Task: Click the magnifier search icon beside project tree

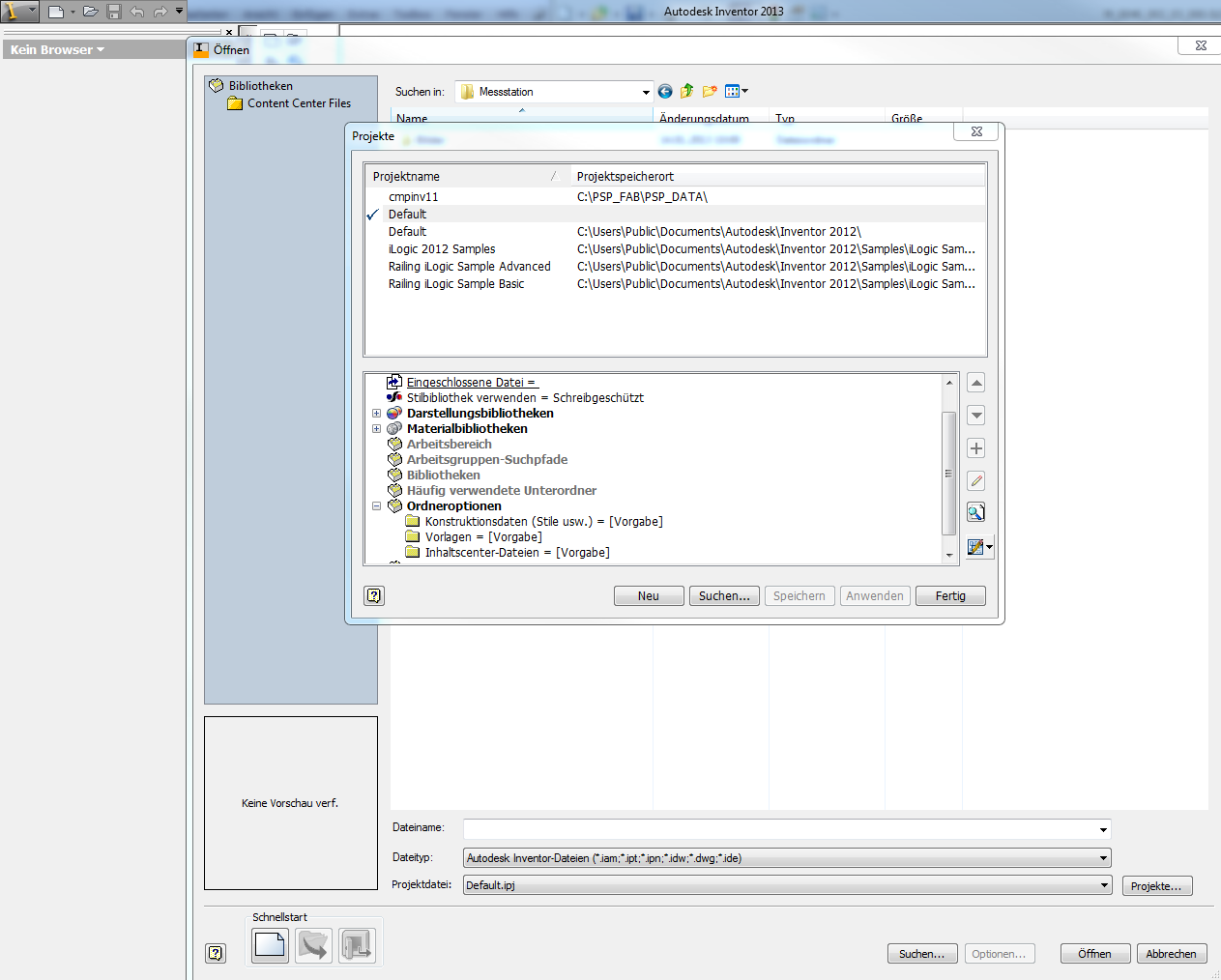Action: click(976, 513)
